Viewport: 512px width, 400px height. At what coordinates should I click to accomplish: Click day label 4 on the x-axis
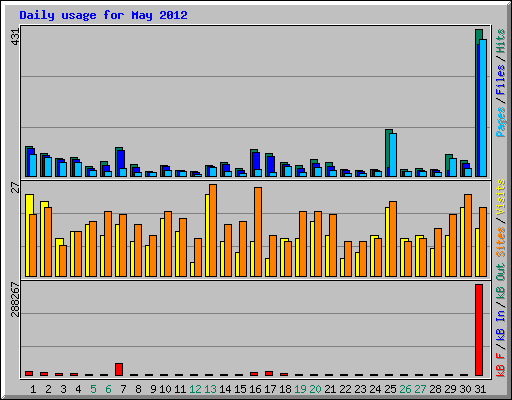click(x=78, y=389)
